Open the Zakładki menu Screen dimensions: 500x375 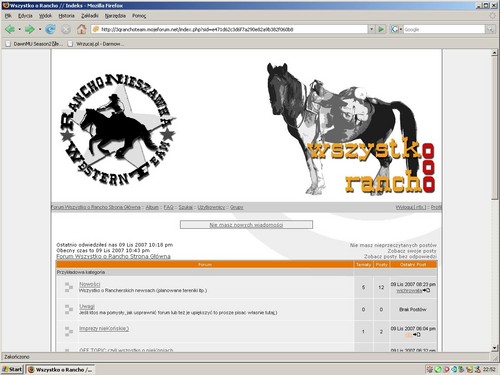90,16
